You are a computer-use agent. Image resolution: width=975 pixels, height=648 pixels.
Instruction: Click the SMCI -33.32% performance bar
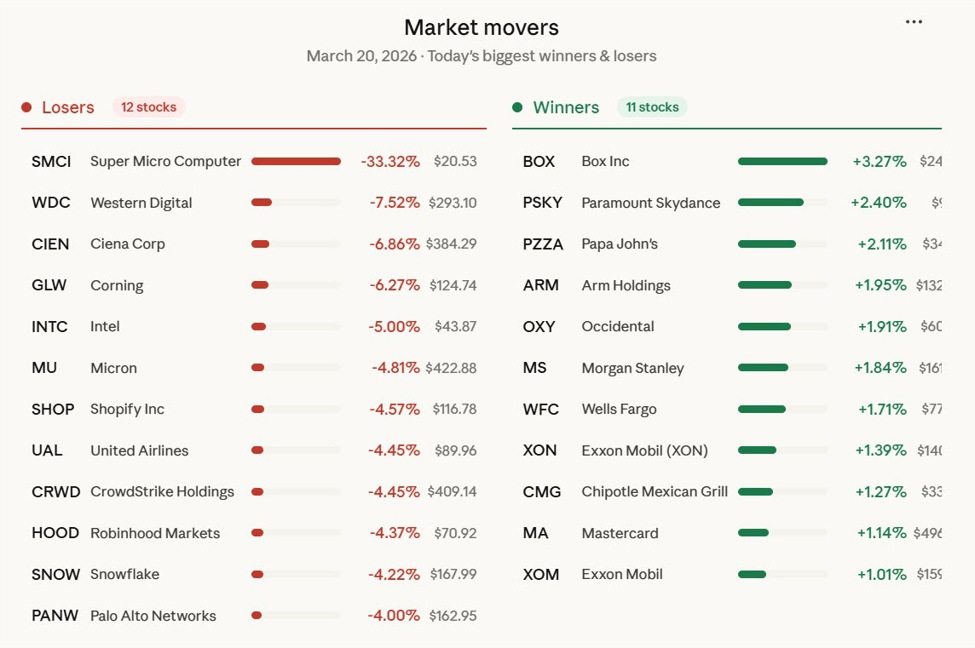point(296,160)
